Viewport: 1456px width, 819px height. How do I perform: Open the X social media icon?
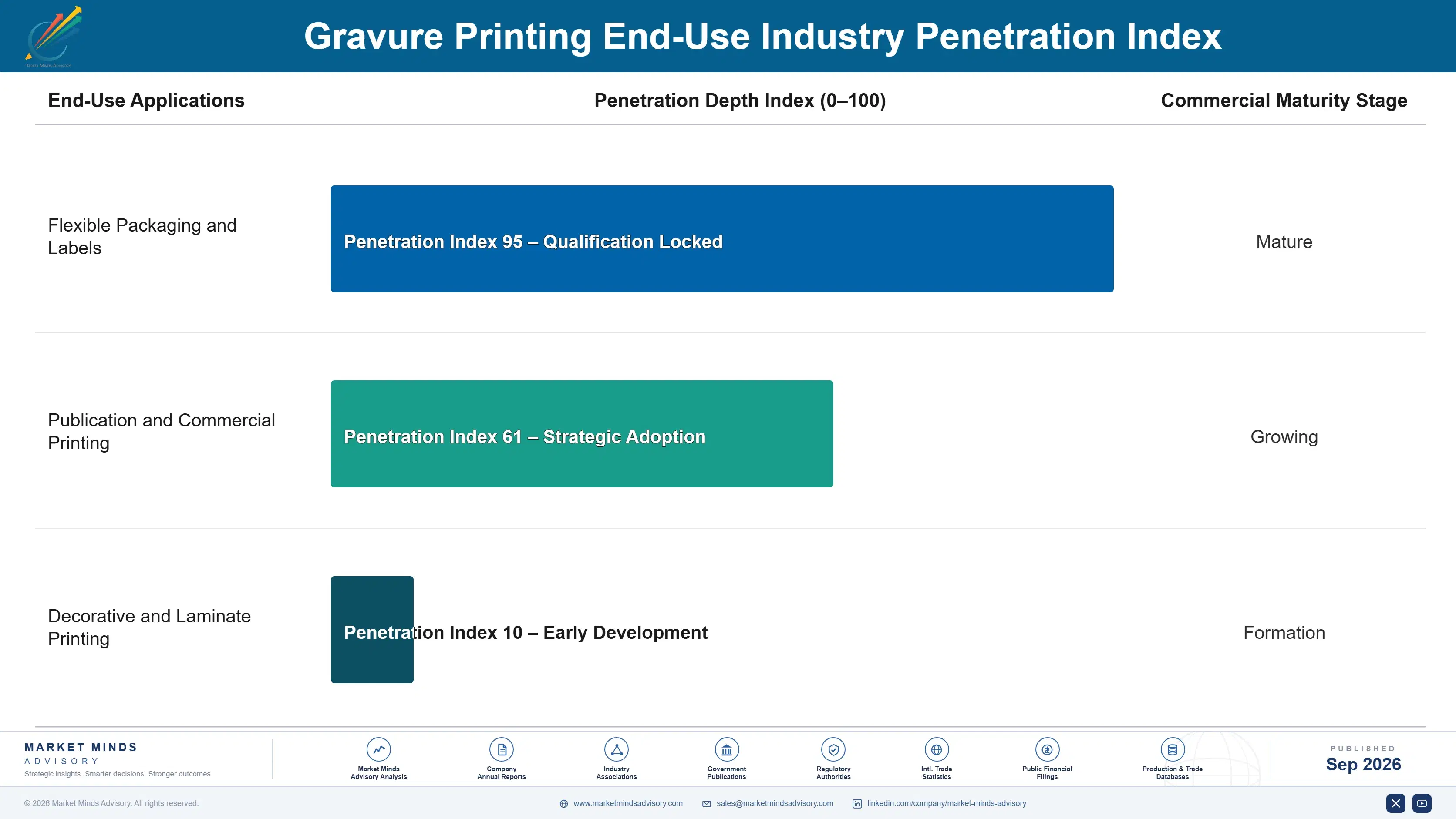(x=1395, y=803)
